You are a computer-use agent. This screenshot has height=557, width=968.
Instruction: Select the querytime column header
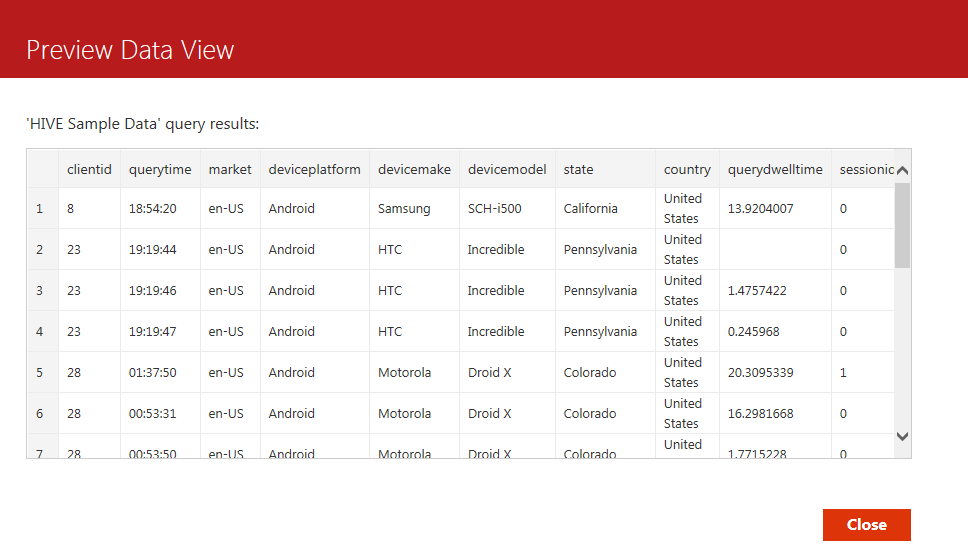point(160,169)
